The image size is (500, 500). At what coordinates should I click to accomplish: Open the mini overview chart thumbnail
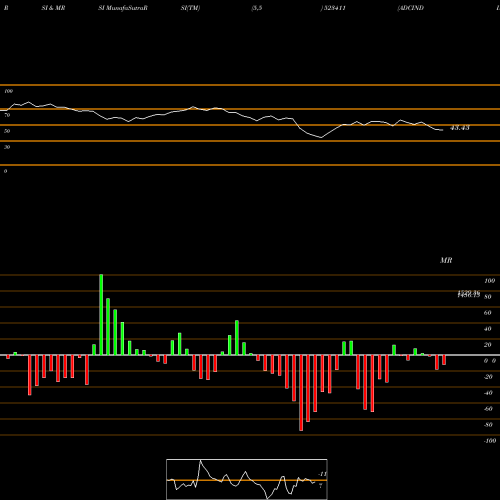coord(247,479)
